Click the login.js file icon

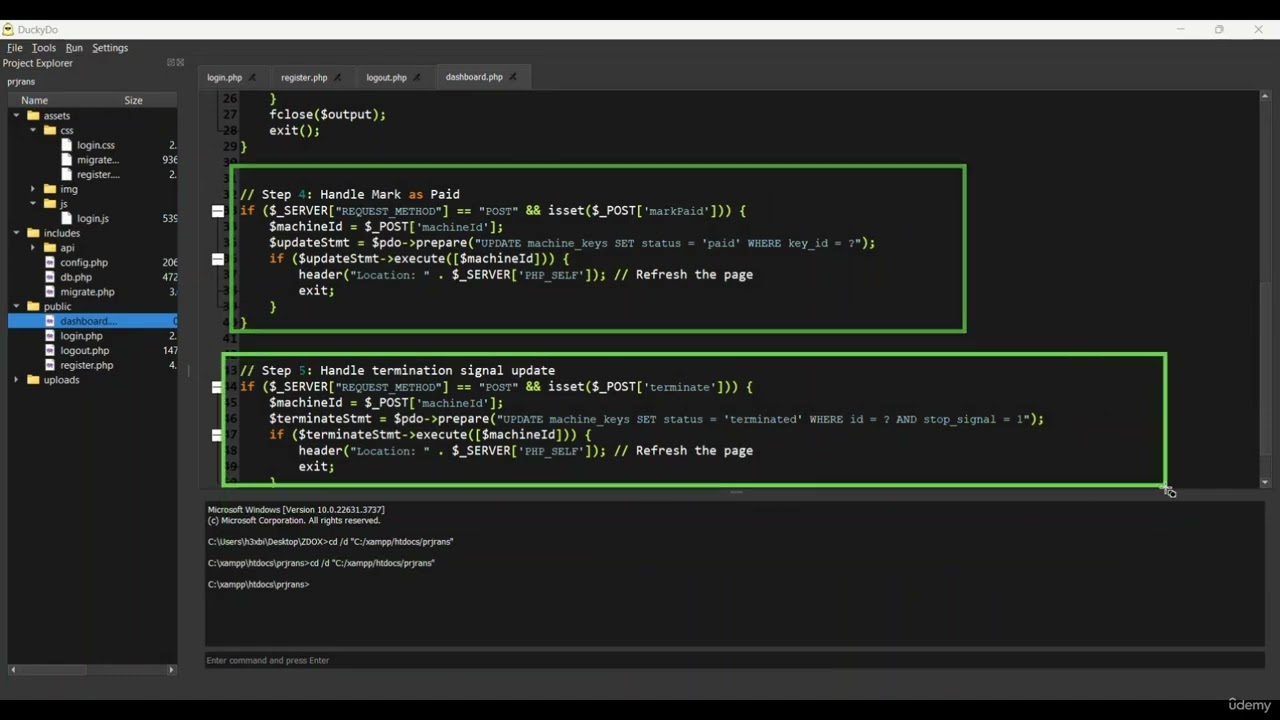tap(67, 218)
